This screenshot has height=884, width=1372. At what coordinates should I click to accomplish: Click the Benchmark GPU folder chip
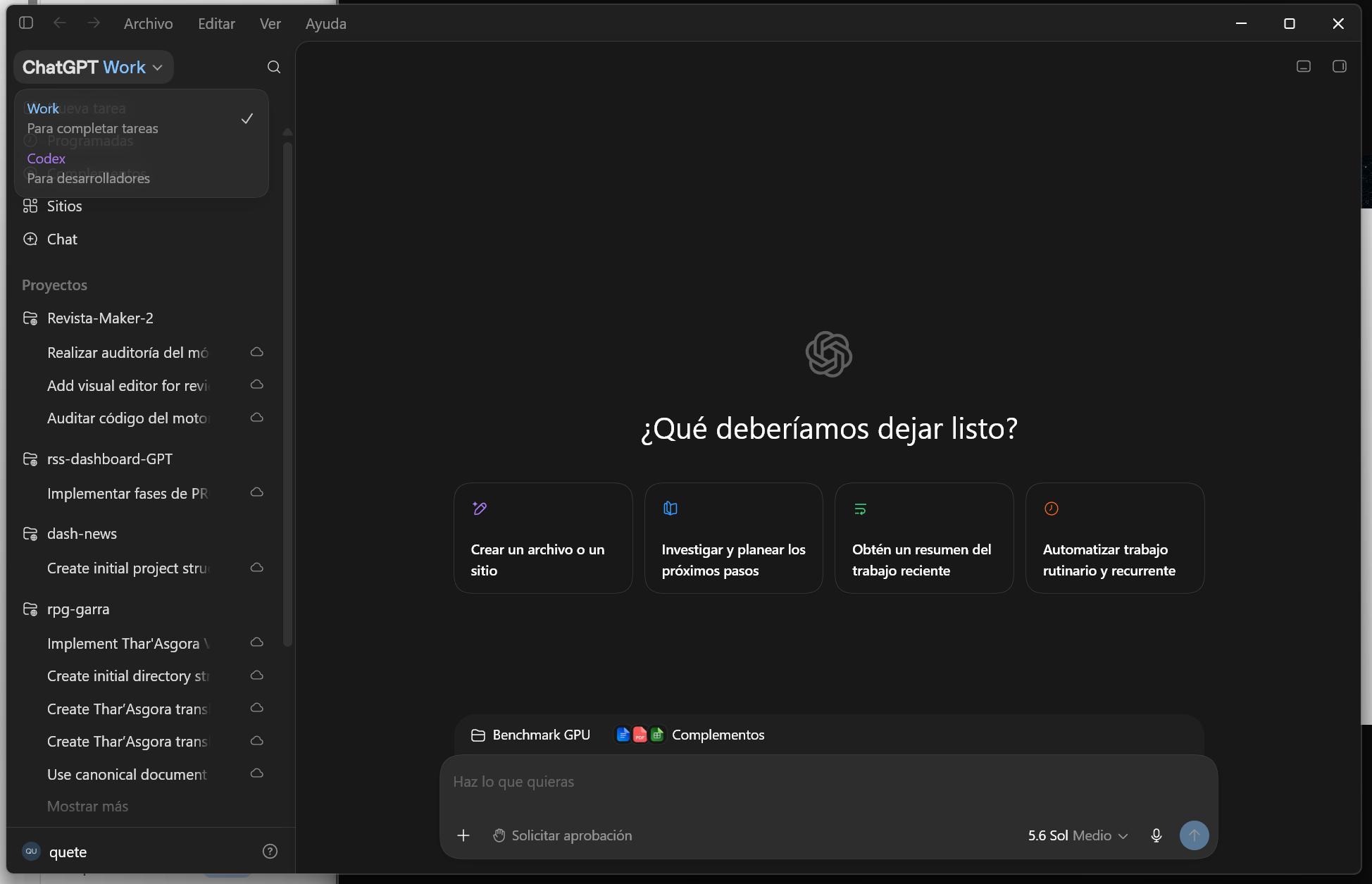pos(530,735)
